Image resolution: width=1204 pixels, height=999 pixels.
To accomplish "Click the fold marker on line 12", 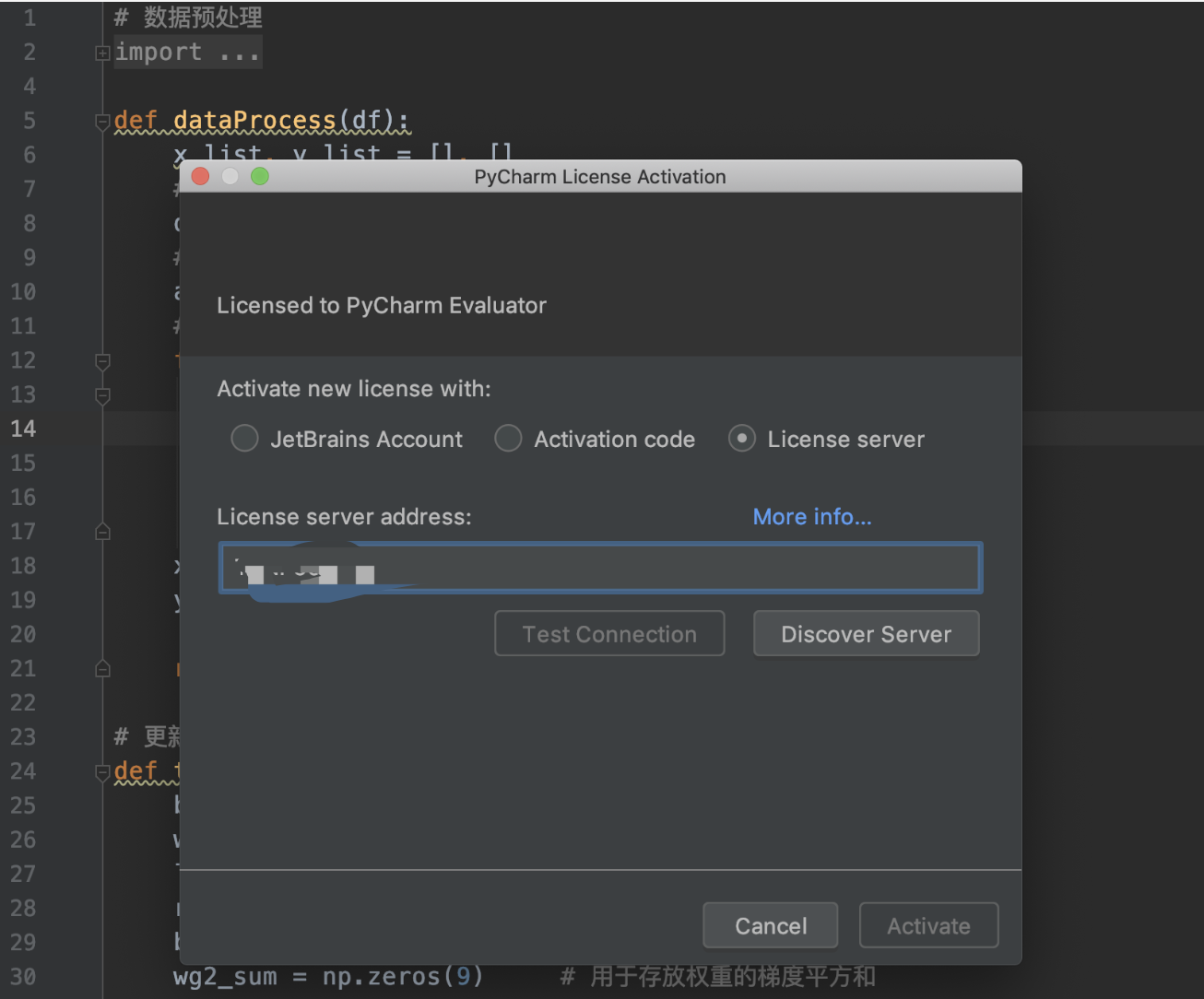I will click(101, 362).
